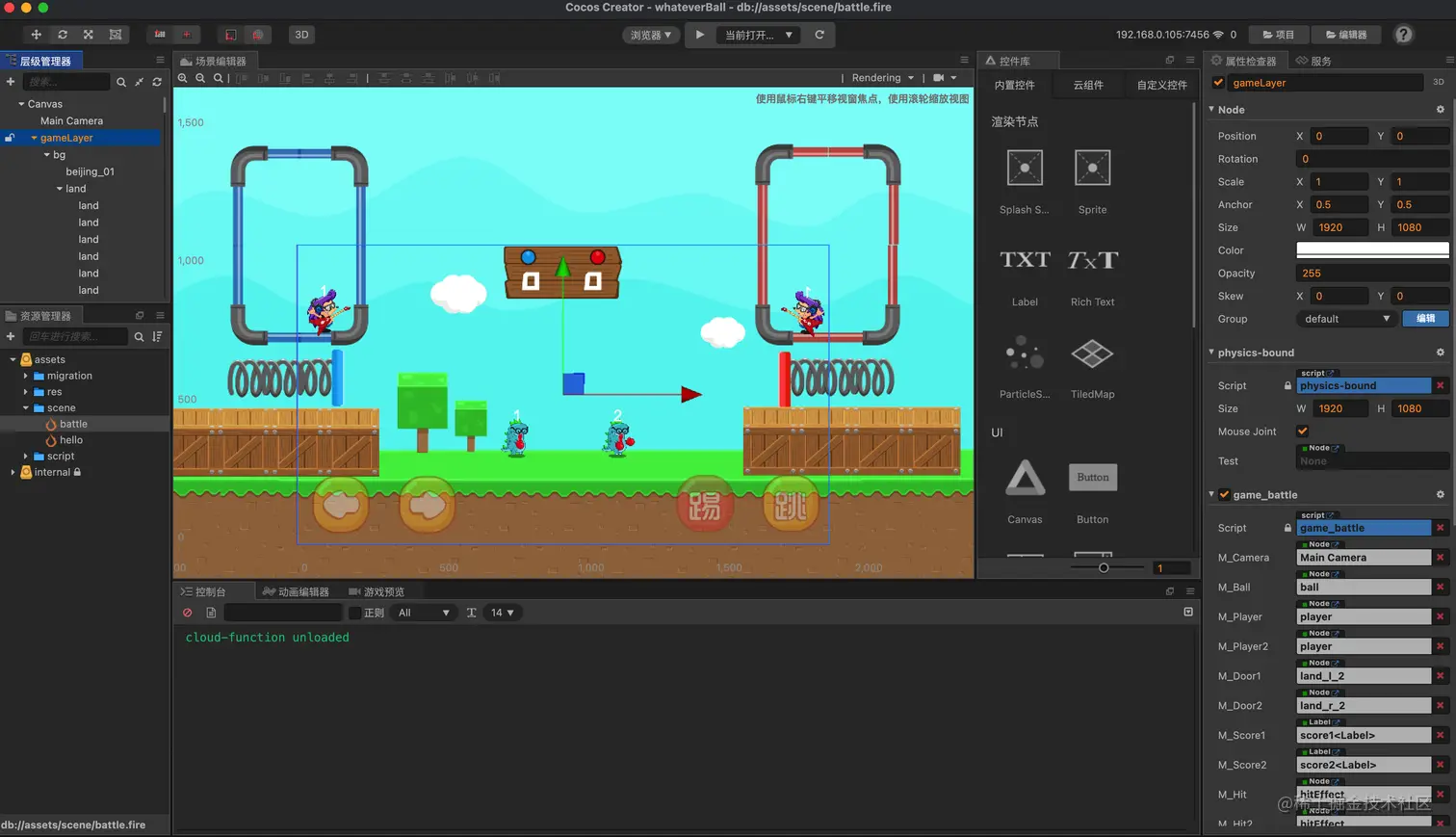Image resolution: width=1456 pixels, height=837 pixels.
Task: Select the hello scene file
Action: click(x=71, y=440)
